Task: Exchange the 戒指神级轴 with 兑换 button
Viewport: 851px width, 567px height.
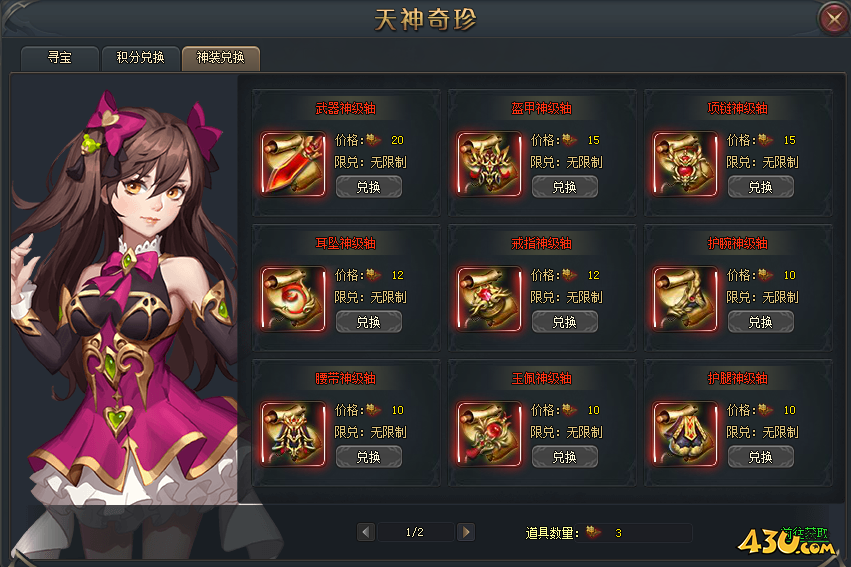Action: pyautogui.click(x=565, y=322)
